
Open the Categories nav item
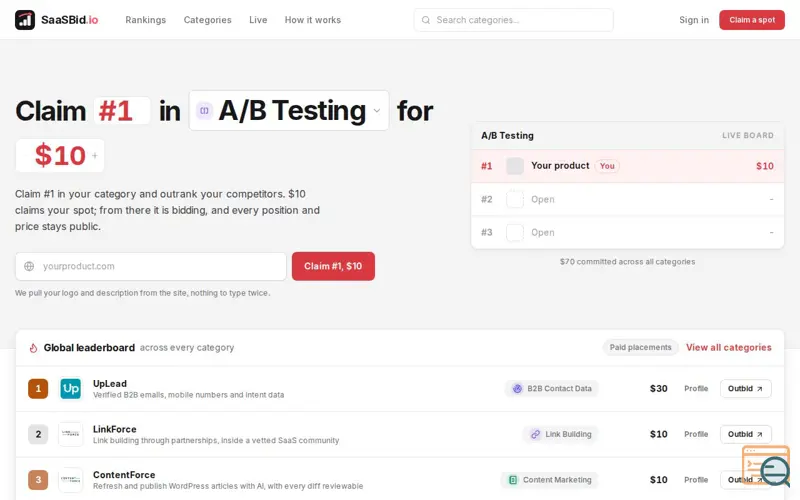click(x=207, y=20)
